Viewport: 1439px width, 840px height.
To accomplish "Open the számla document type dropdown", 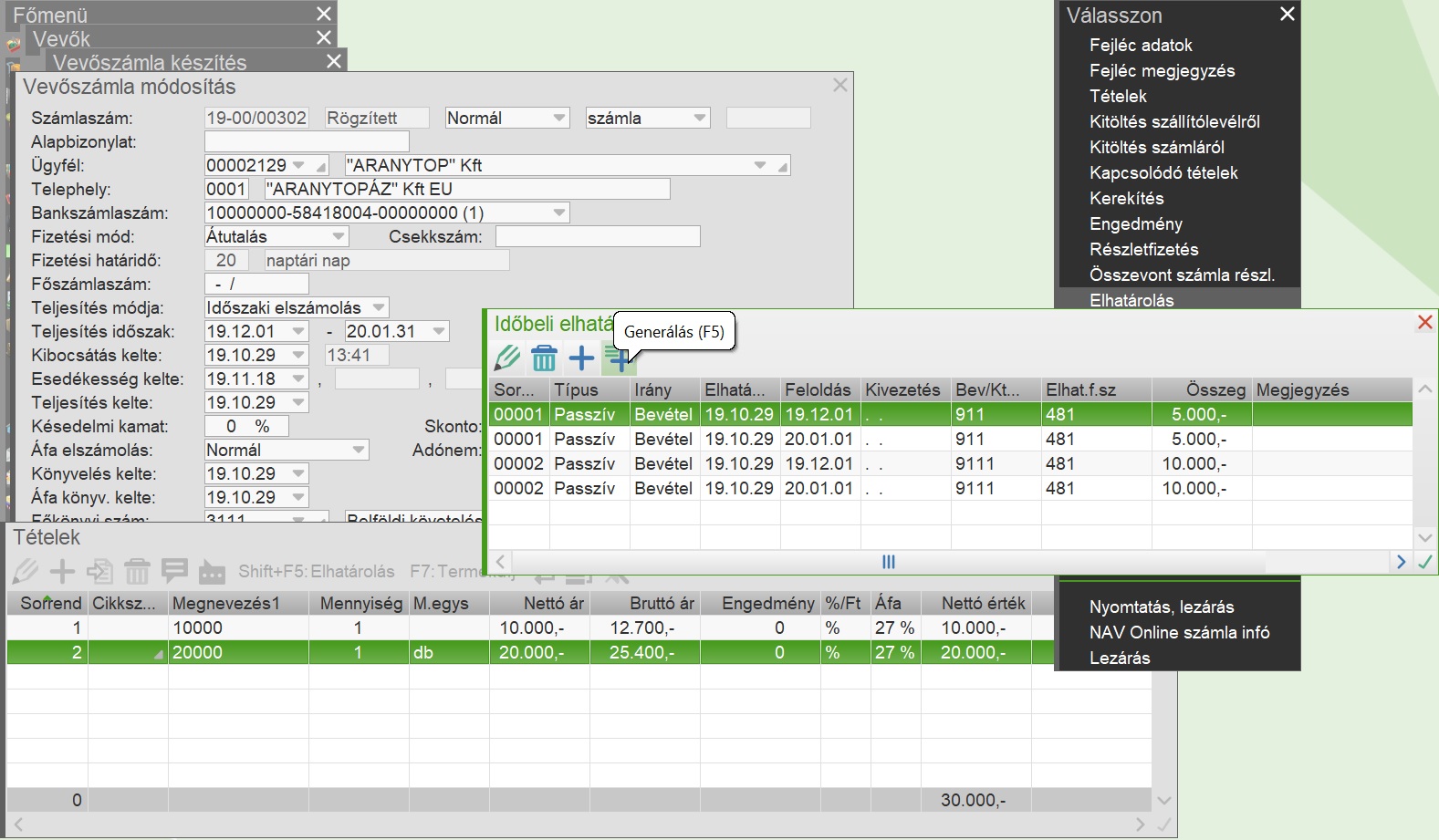I will pos(700,118).
